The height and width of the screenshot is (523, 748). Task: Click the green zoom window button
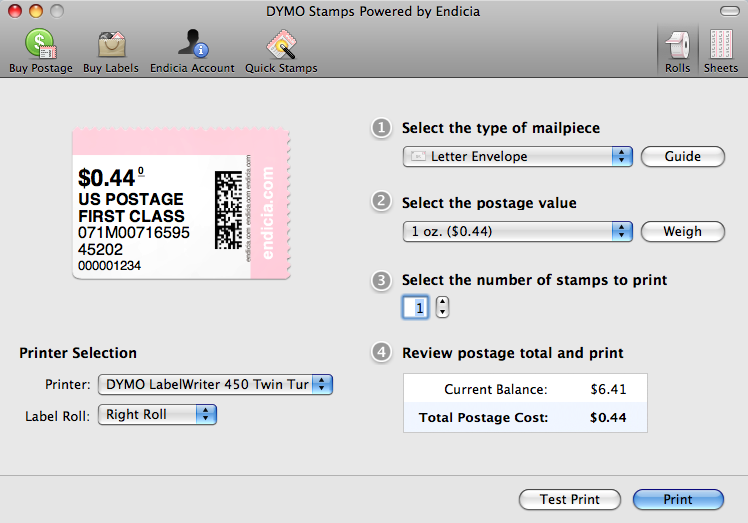tap(56, 10)
